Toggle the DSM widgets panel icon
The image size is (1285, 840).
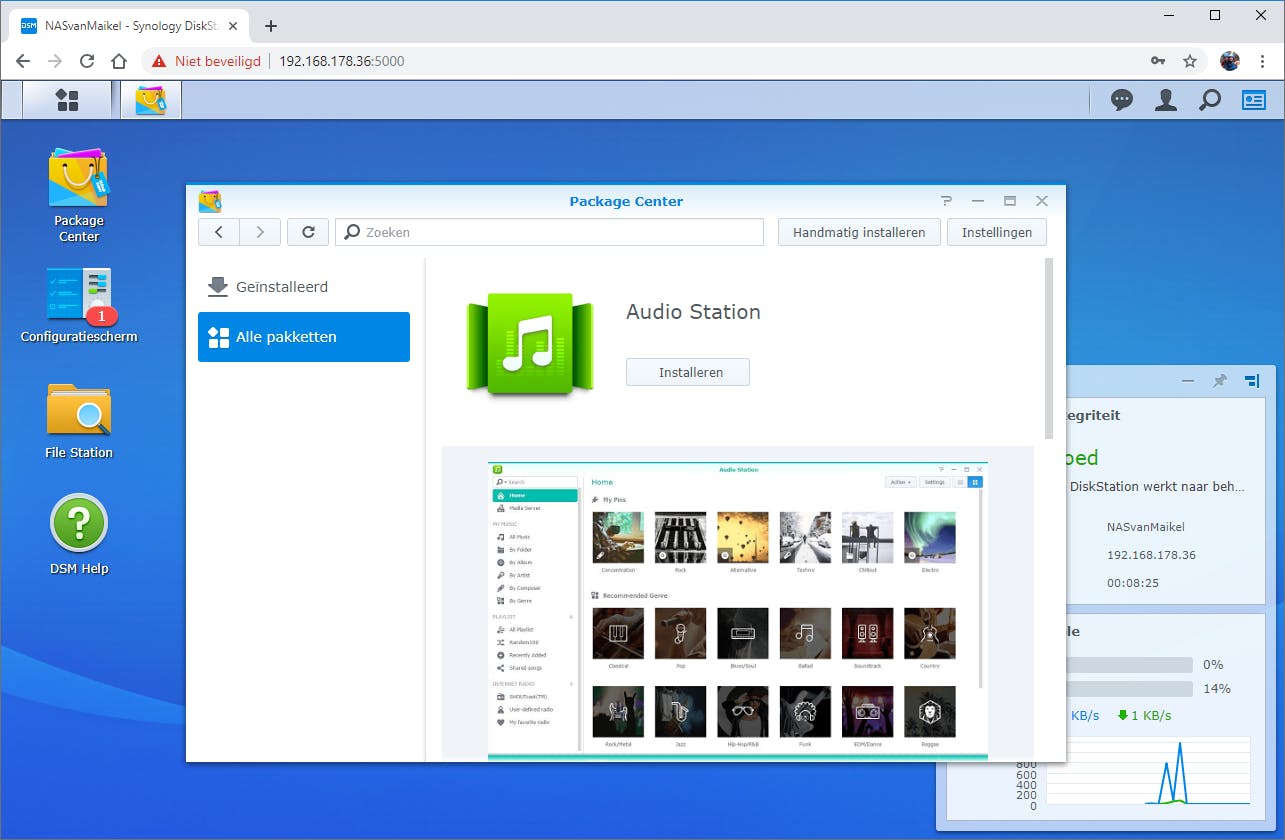click(1253, 100)
